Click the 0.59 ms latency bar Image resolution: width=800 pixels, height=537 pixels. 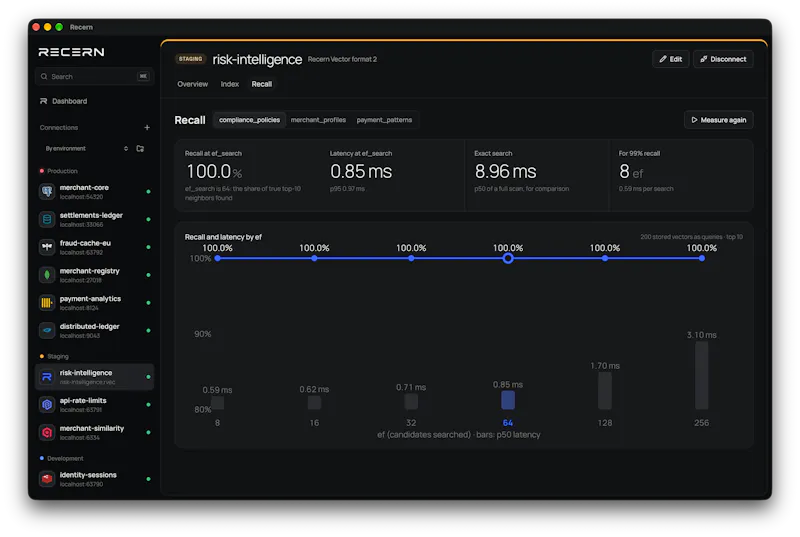point(217,403)
